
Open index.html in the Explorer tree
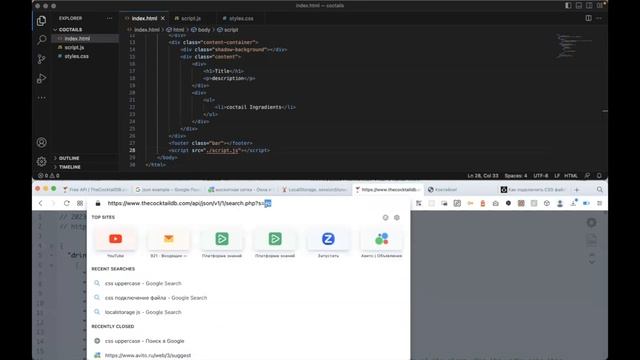[x=77, y=38]
